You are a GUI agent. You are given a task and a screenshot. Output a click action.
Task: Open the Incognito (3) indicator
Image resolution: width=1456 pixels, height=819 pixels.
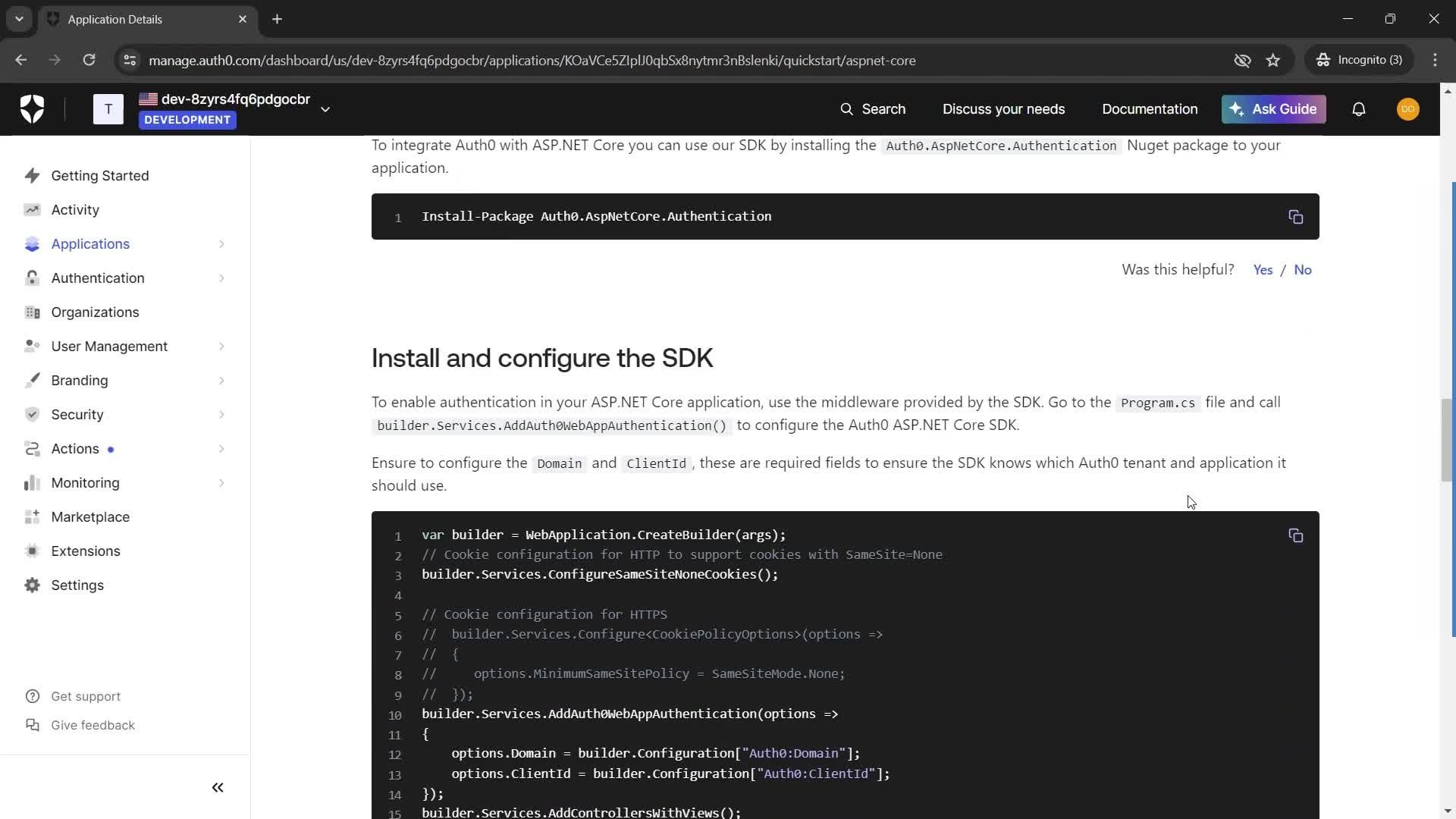[x=1360, y=60]
